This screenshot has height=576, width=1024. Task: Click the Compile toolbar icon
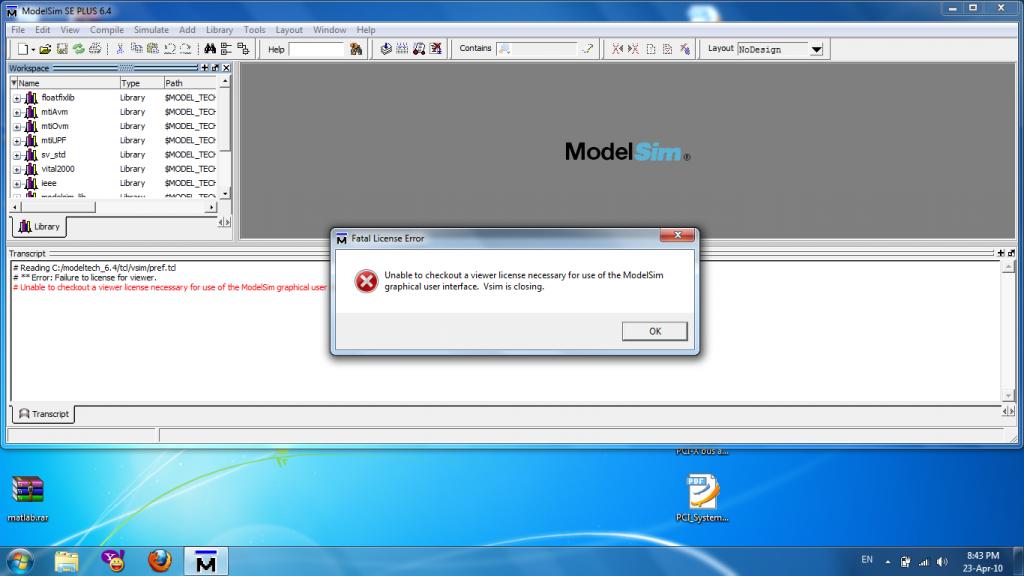point(386,49)
